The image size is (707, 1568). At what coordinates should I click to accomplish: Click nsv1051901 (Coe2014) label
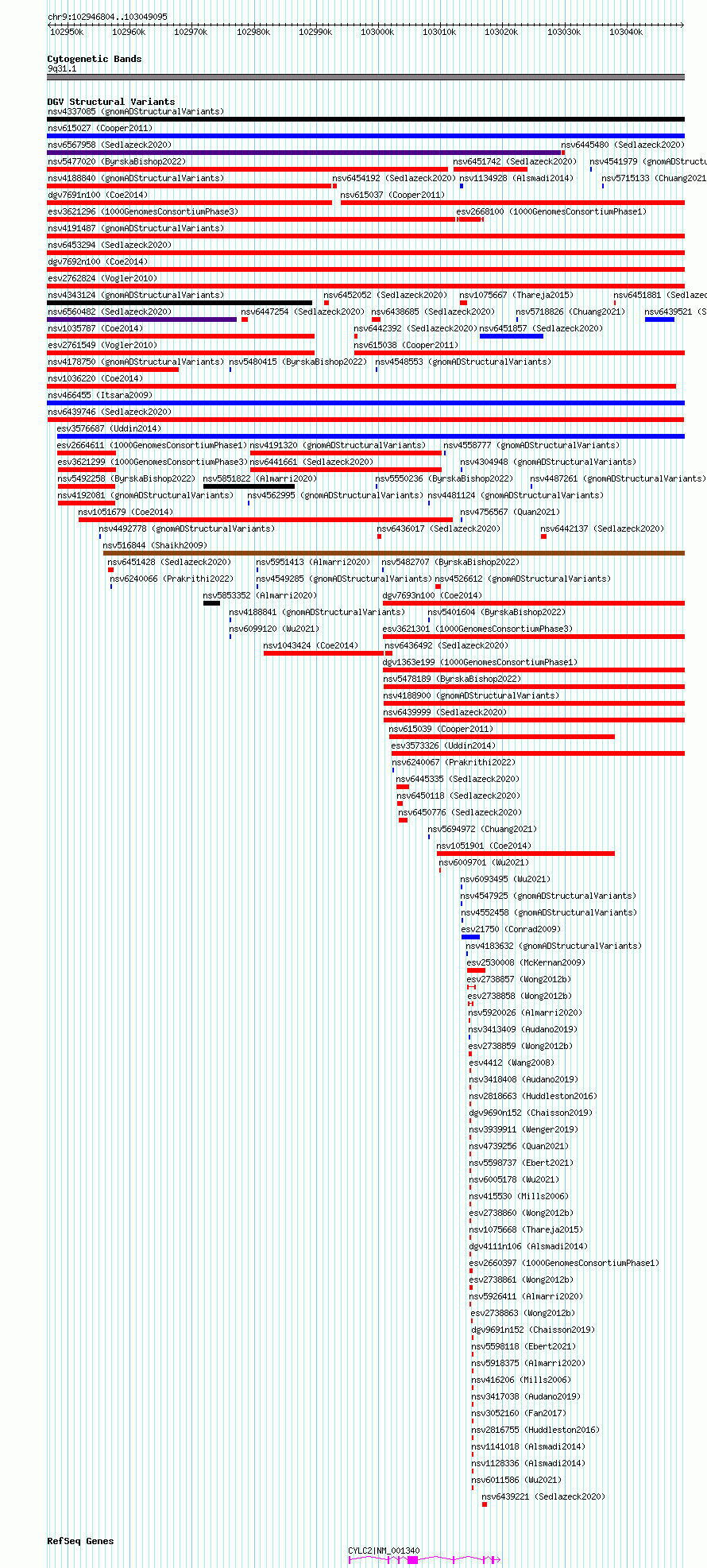(x=485, y=846)
